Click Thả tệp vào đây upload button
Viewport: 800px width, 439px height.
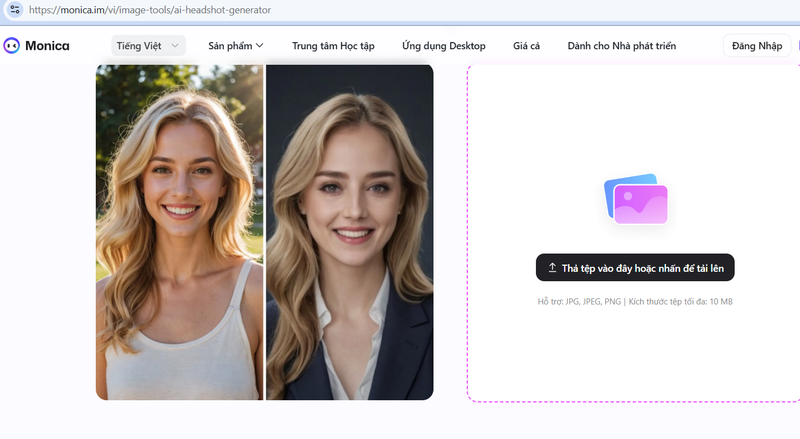click(635, 267)
